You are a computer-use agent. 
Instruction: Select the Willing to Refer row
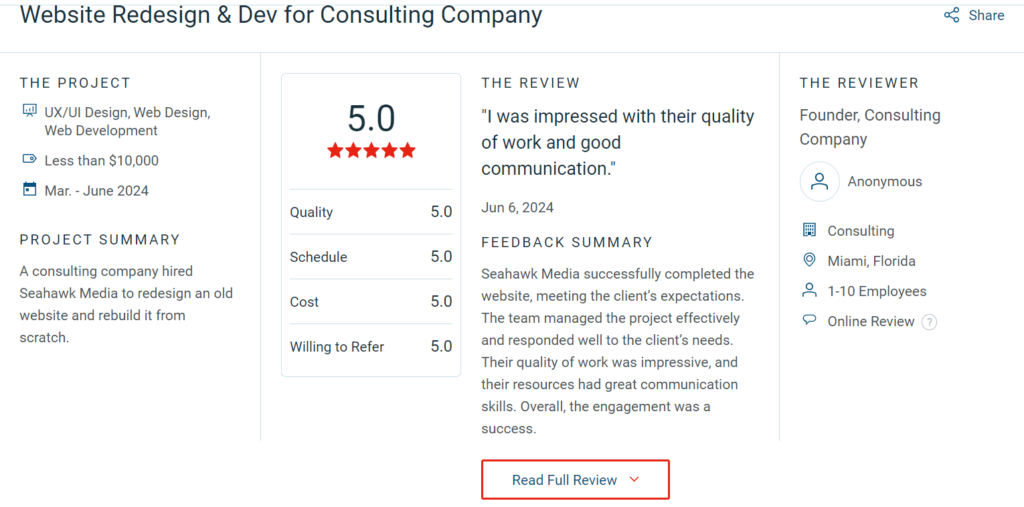tap(371, 346)
